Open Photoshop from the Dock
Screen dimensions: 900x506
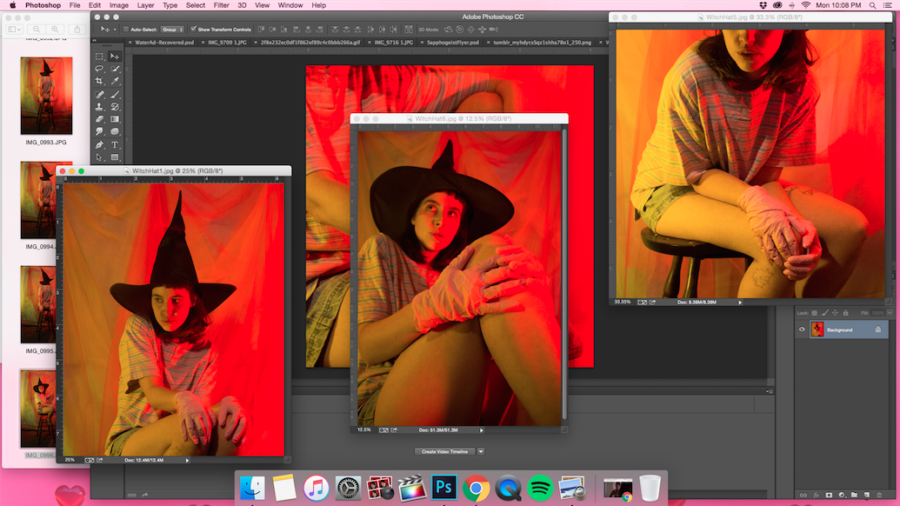coord(444,488)
